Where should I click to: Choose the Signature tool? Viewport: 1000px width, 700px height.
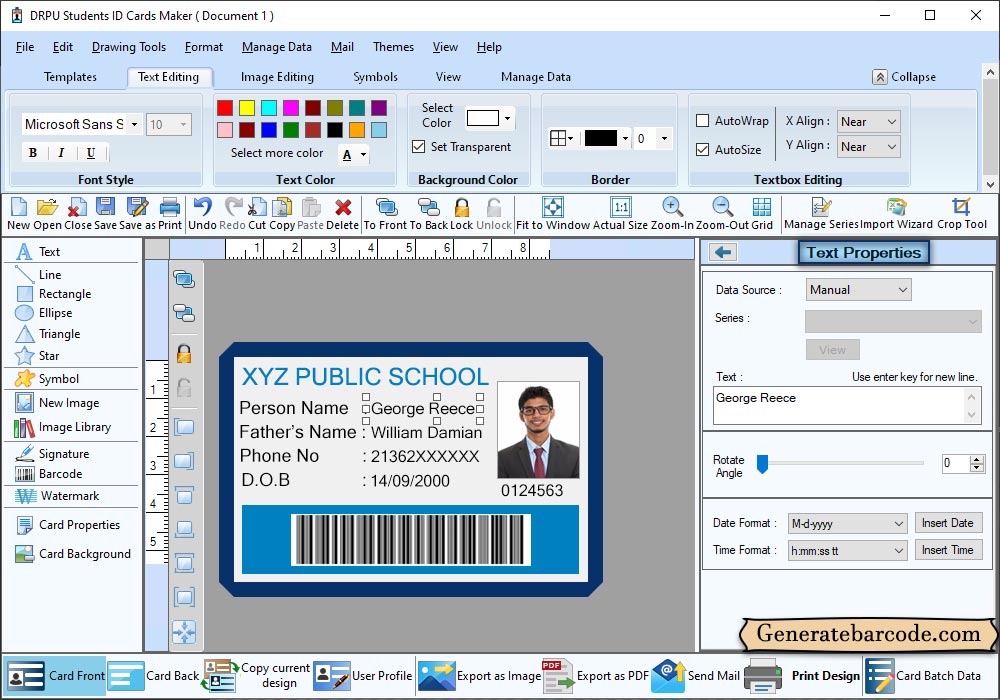point(52,453)
